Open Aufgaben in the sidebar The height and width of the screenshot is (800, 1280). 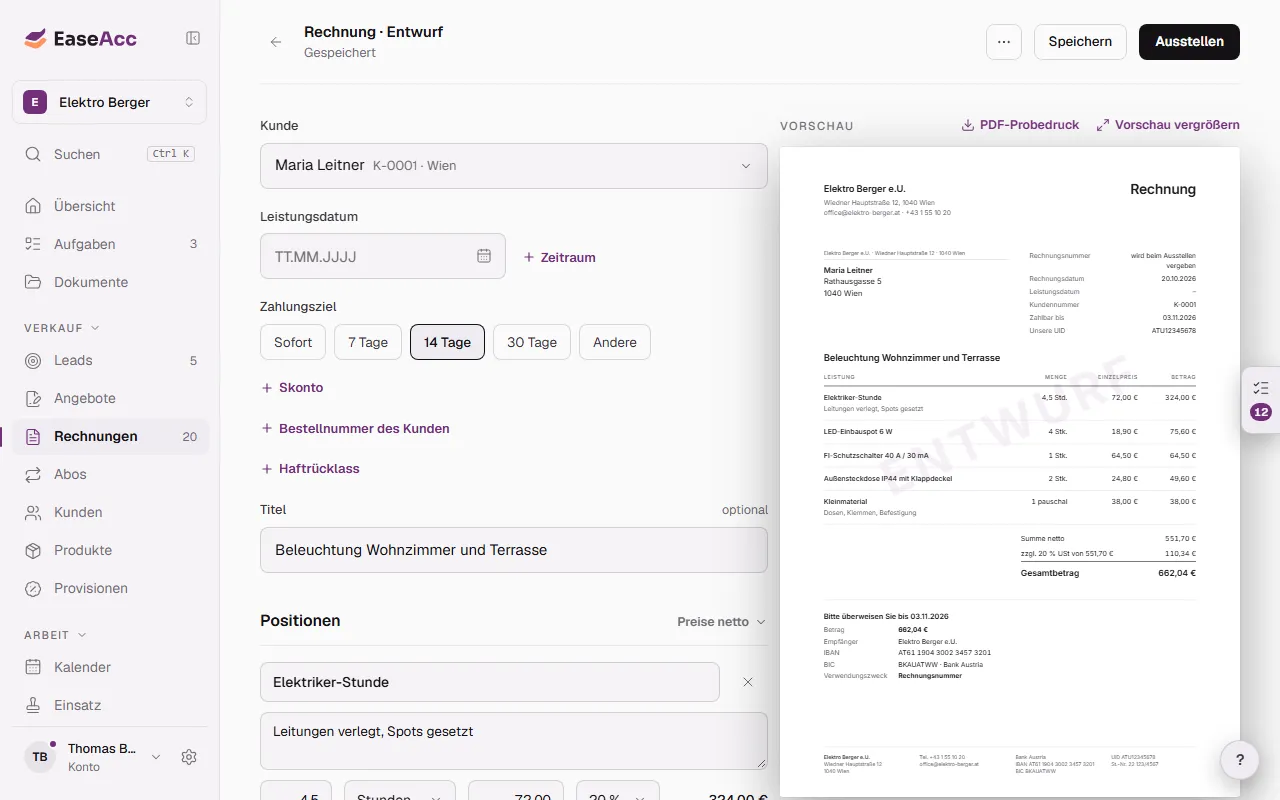(x=110, y=244)
